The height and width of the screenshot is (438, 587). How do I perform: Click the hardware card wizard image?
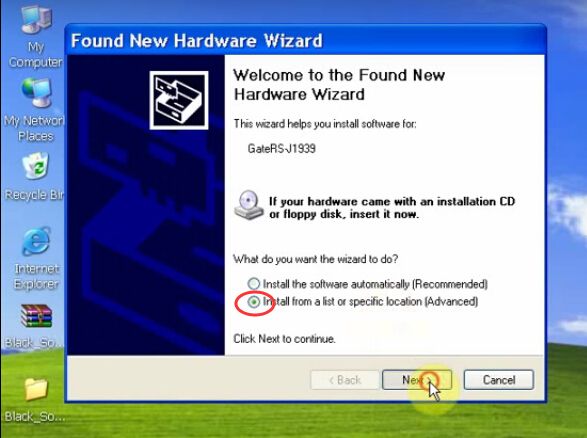179,100
